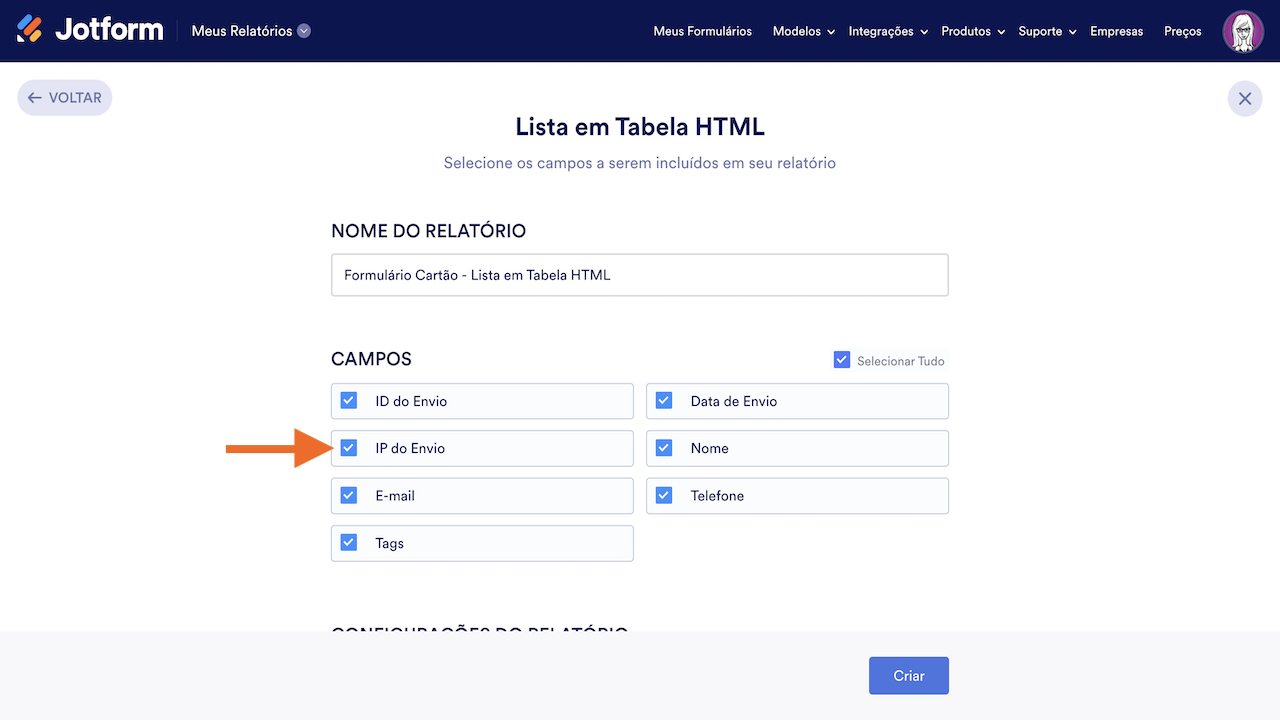Open the Empresas page
1280x720 pixels.
point(1116,31)
